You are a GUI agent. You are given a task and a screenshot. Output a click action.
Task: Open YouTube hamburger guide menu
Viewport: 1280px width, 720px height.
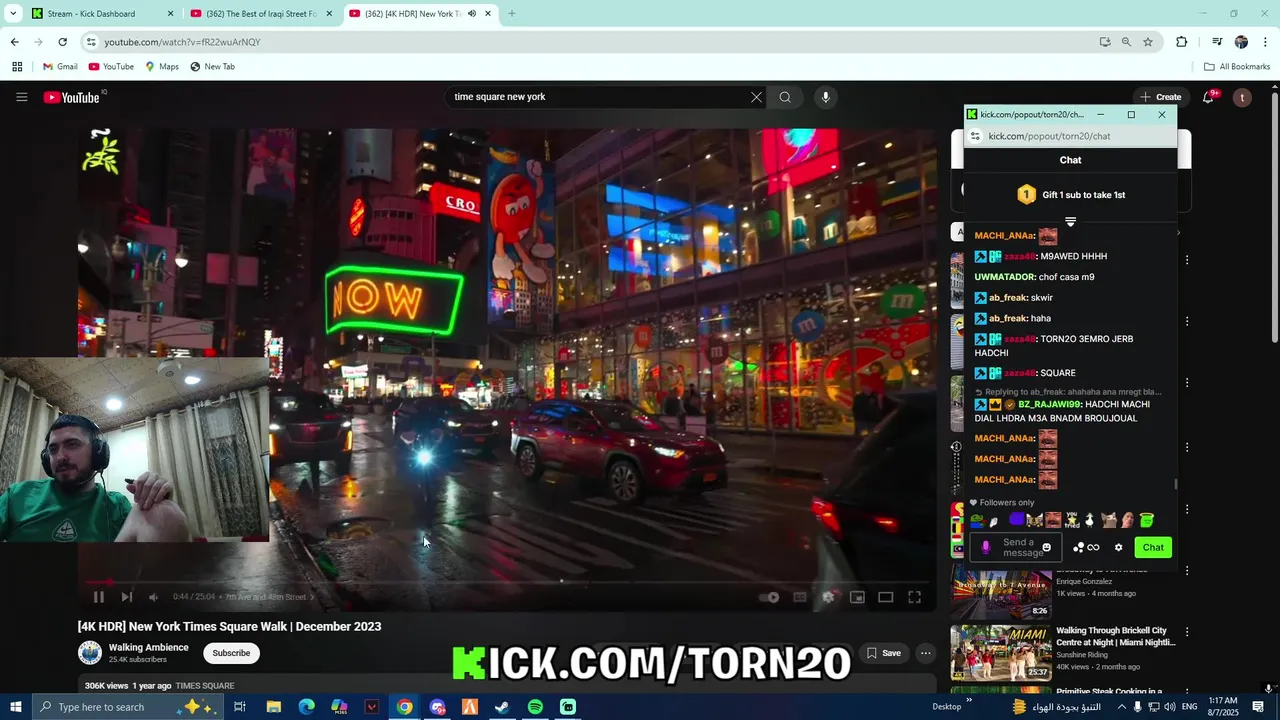click(21, 97)
